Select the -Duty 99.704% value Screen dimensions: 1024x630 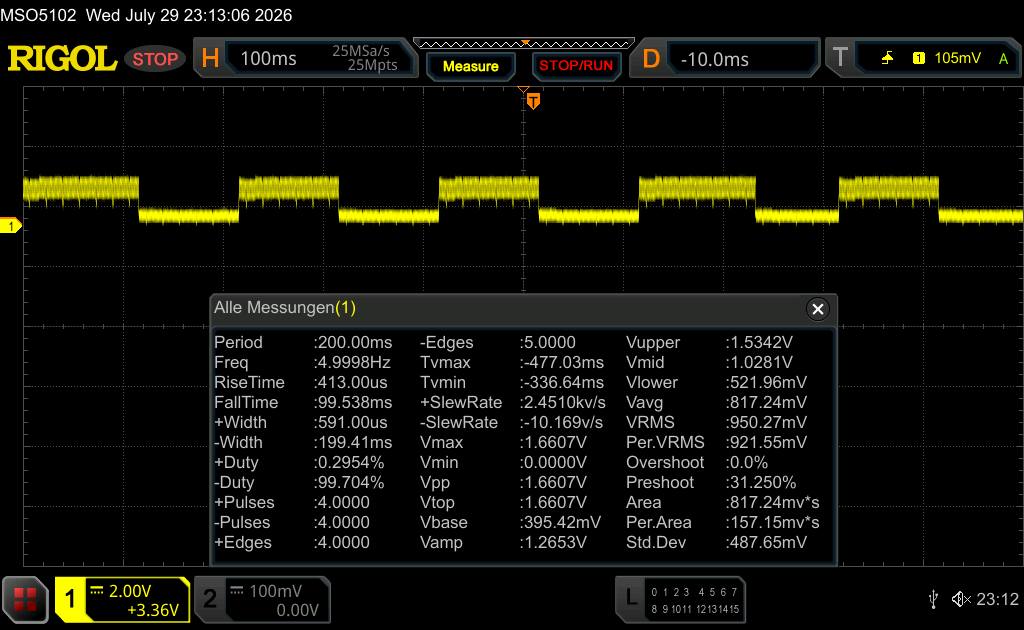349,482
